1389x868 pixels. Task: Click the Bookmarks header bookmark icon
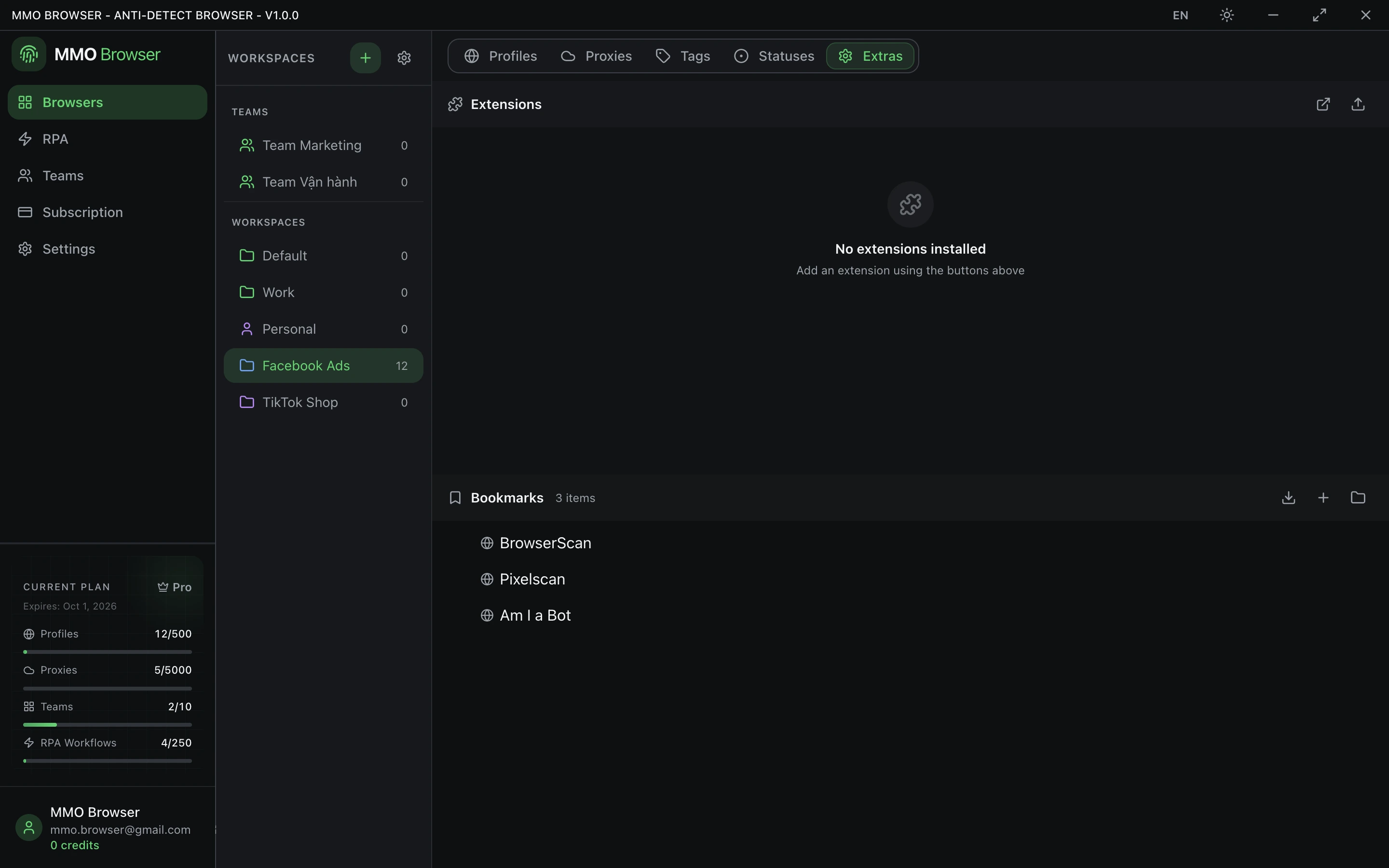click(455, 498)
